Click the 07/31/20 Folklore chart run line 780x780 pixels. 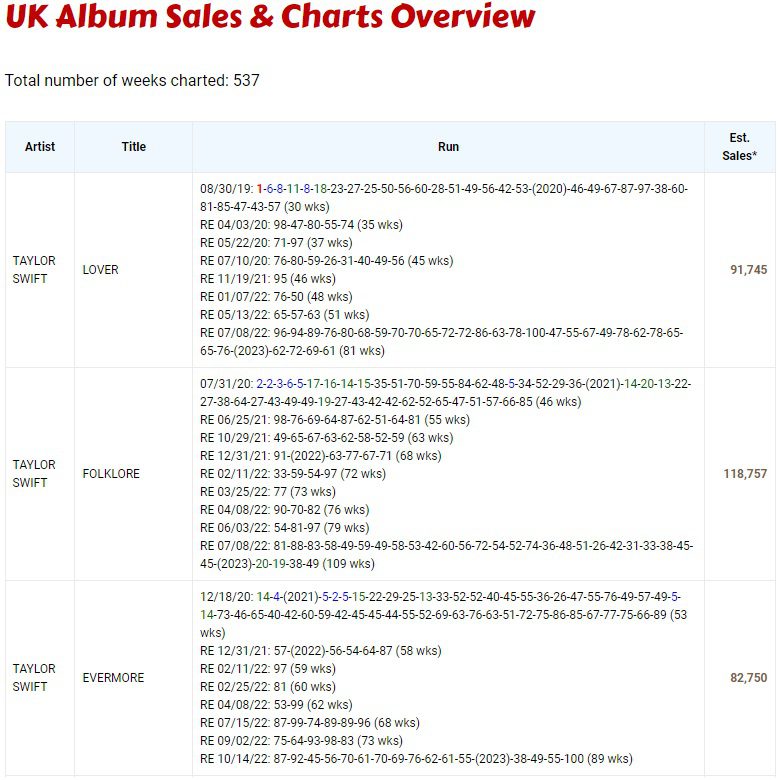click(x=446, y=393)
